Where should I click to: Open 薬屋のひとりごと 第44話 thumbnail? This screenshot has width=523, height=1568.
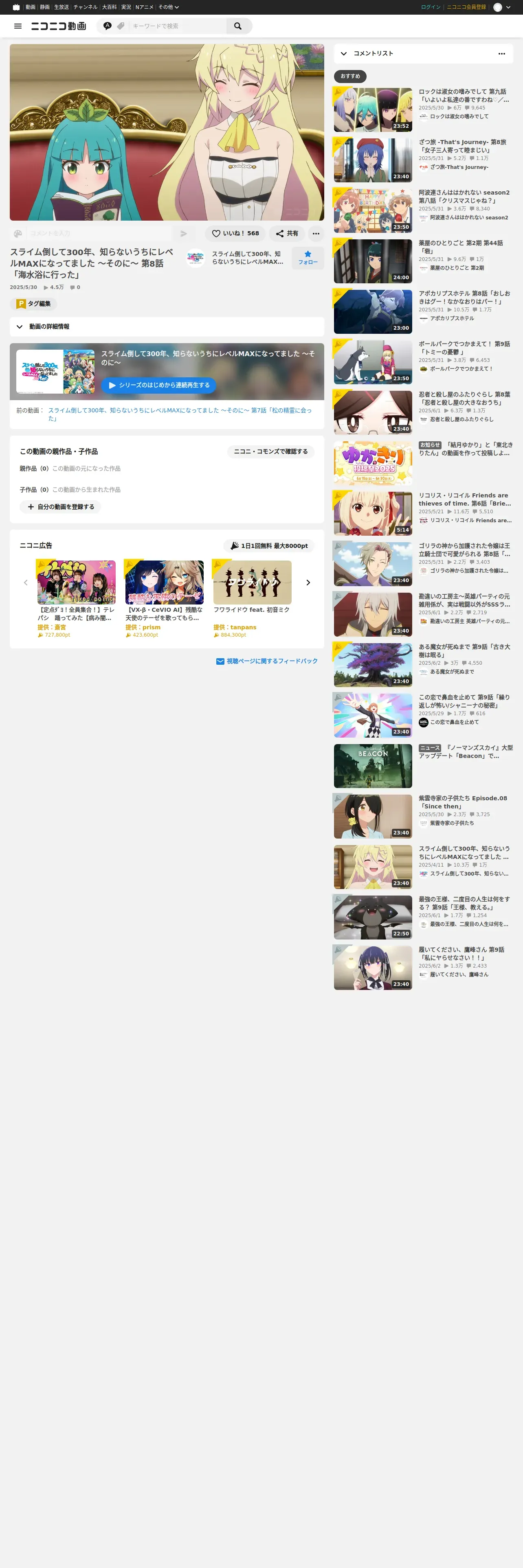pyautogui.click(x=373, y=261)
